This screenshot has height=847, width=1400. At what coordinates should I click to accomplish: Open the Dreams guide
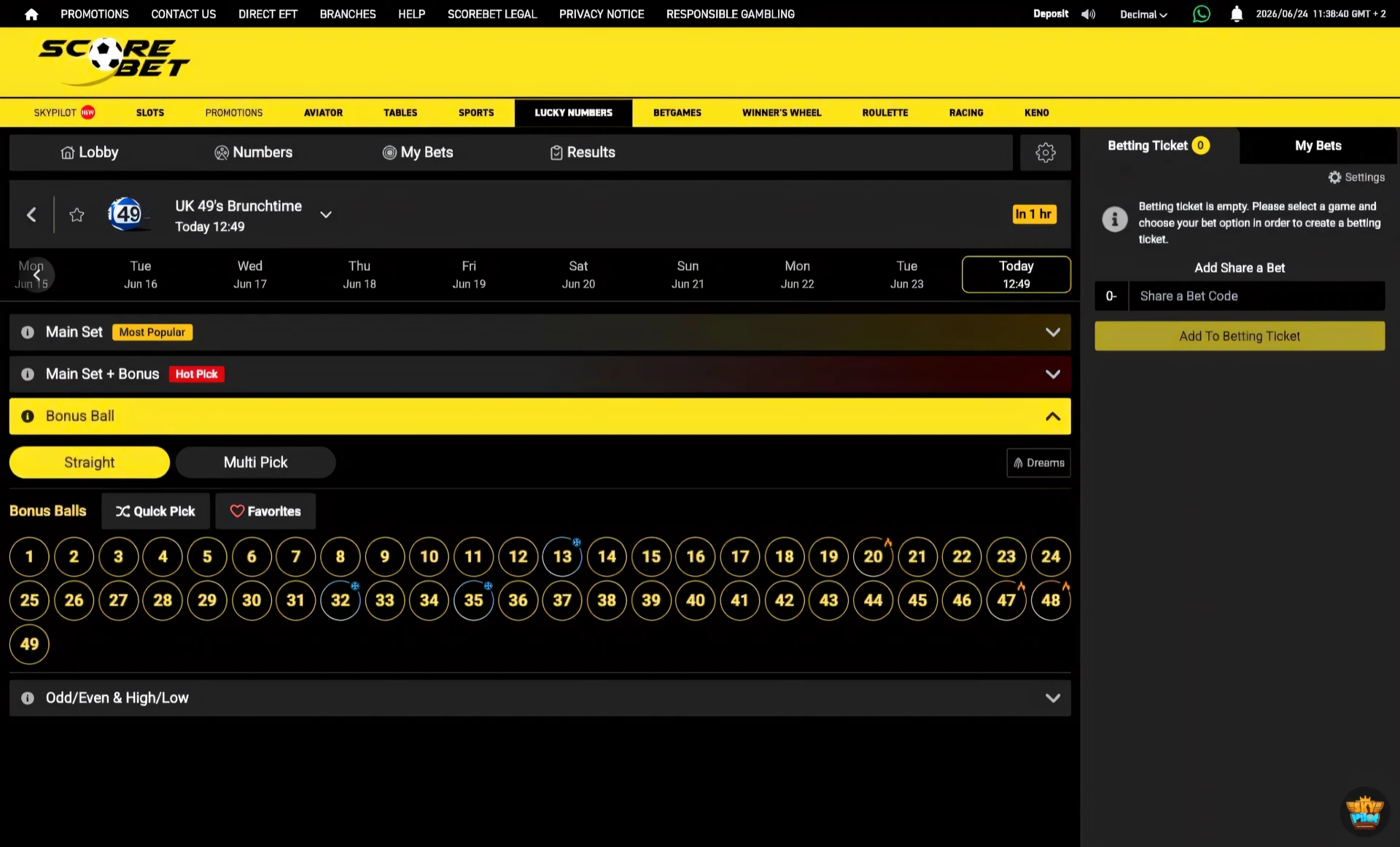click(x=1038, y=463)
